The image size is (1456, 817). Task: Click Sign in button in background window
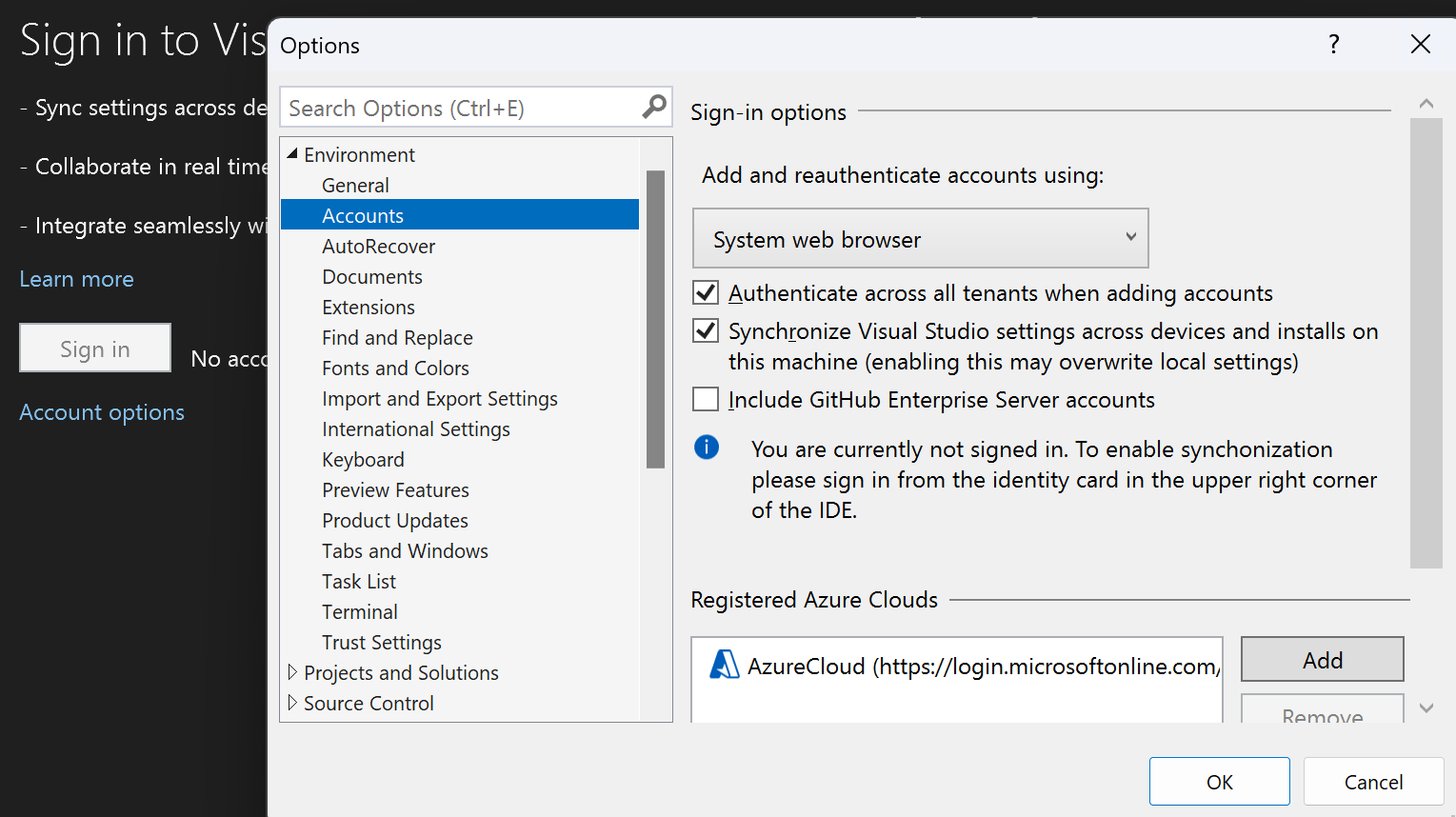pos(95,348)
